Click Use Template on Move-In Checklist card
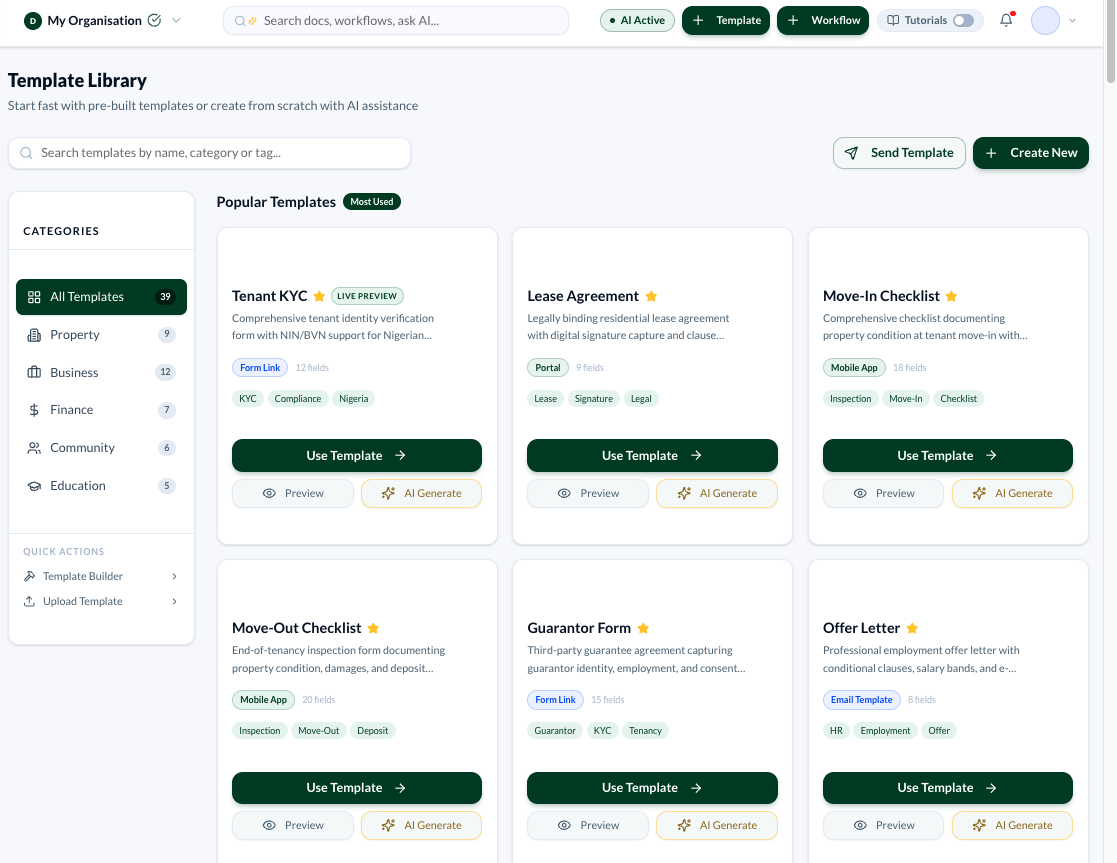 [x=947, y=455]
